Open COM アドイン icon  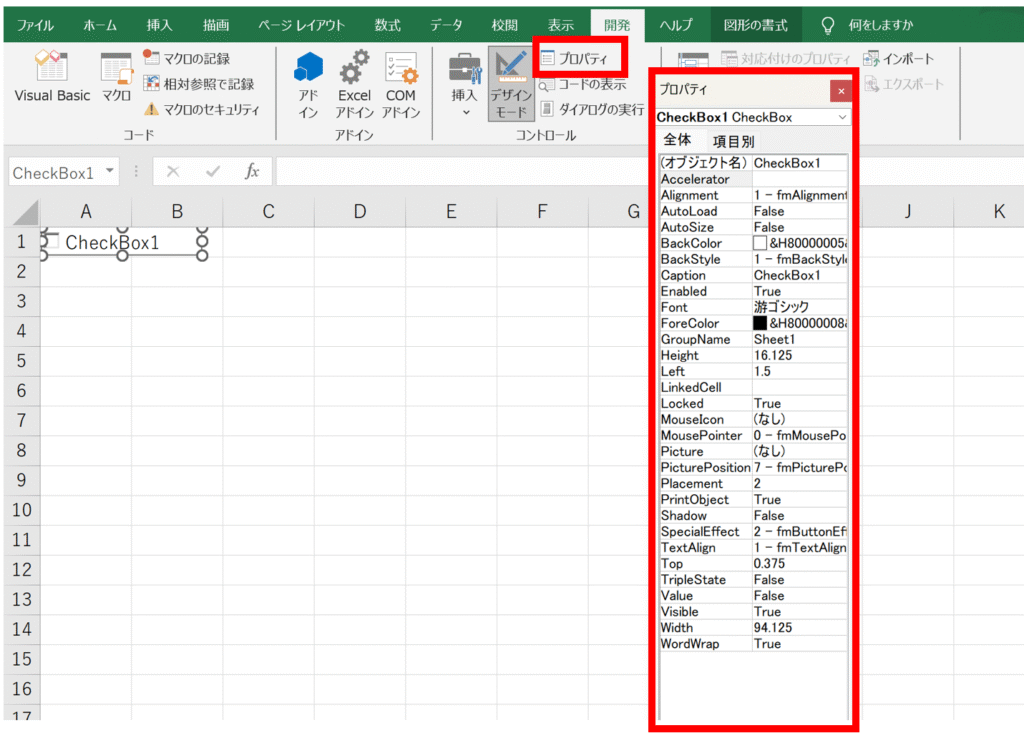click(x=400, y=84)
